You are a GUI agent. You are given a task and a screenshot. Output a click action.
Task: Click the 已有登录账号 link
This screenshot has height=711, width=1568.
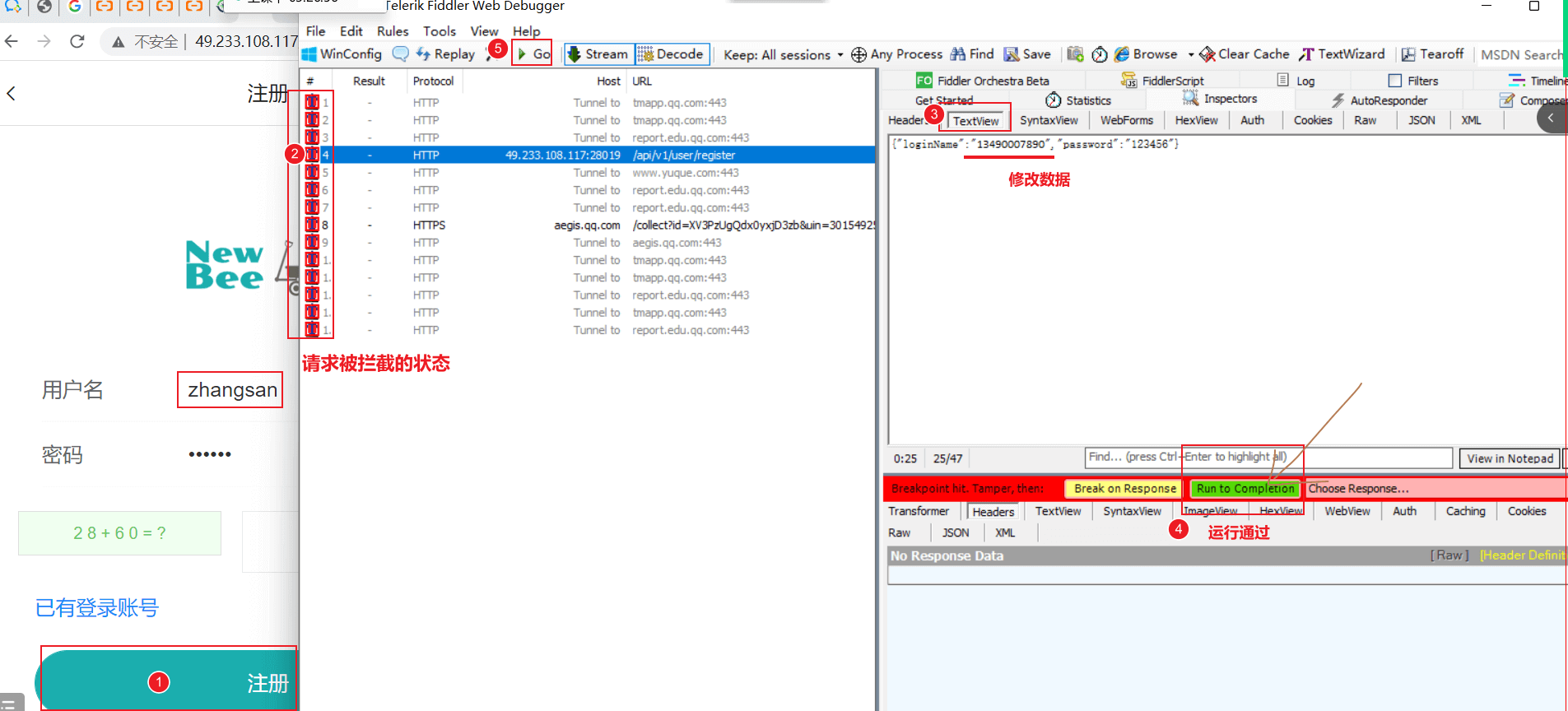pyautogui.click(x=97, y=608)
